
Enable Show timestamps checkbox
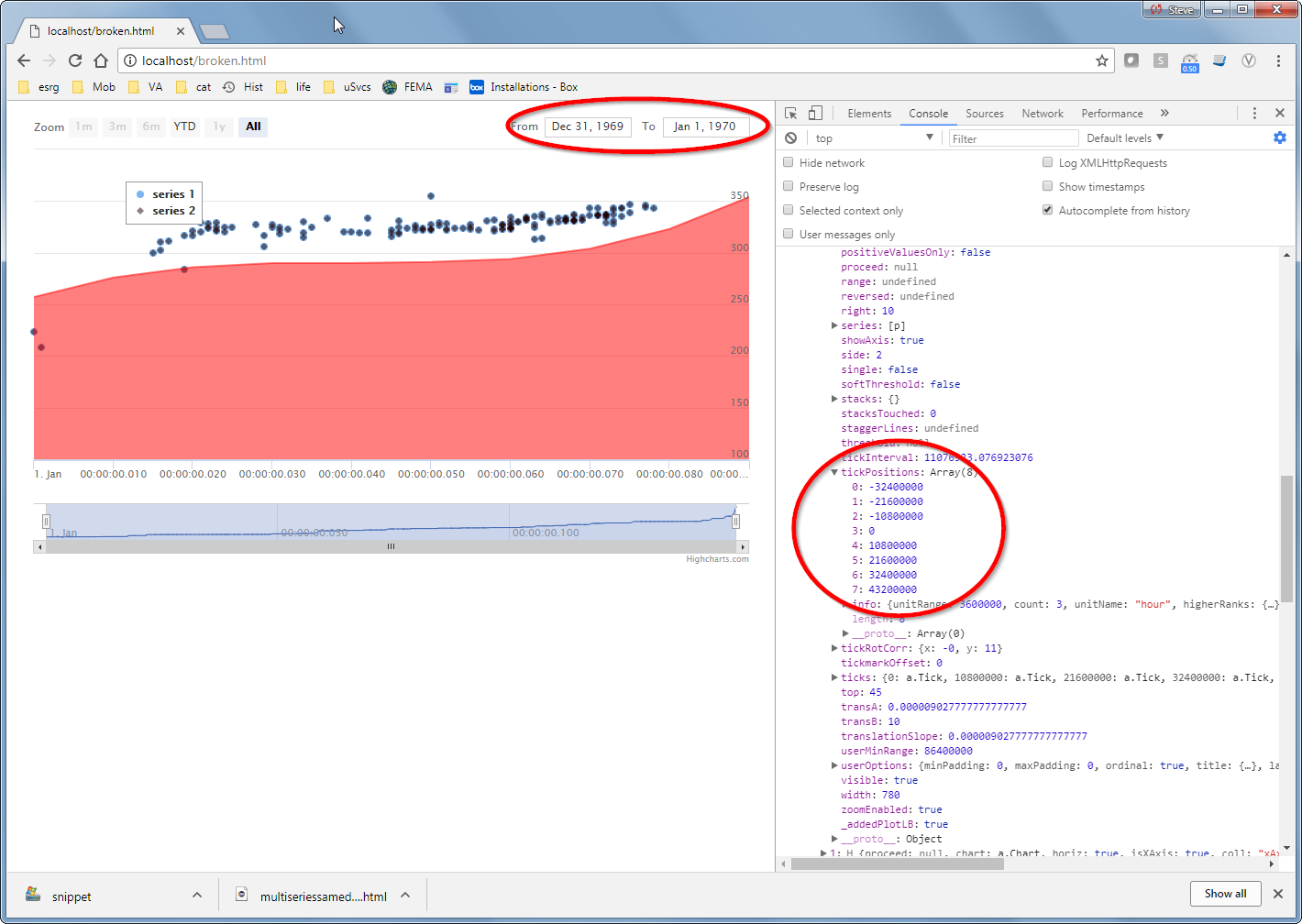[x=1047, y=186]
